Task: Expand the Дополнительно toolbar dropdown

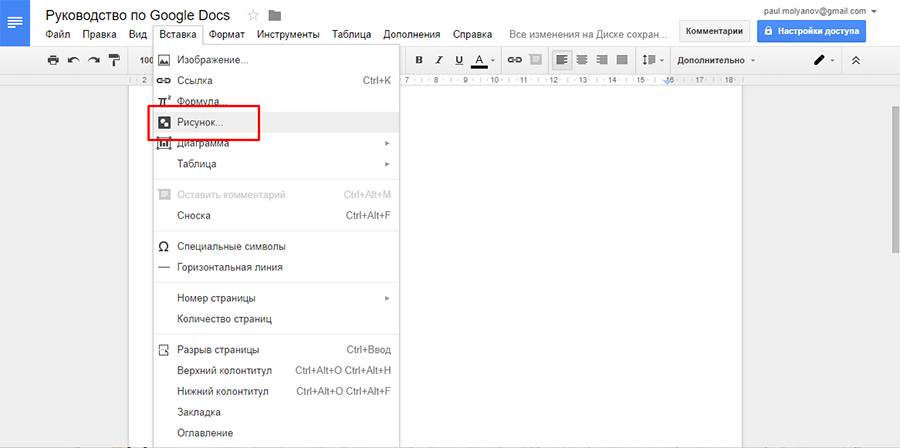Action: [716, 60]
